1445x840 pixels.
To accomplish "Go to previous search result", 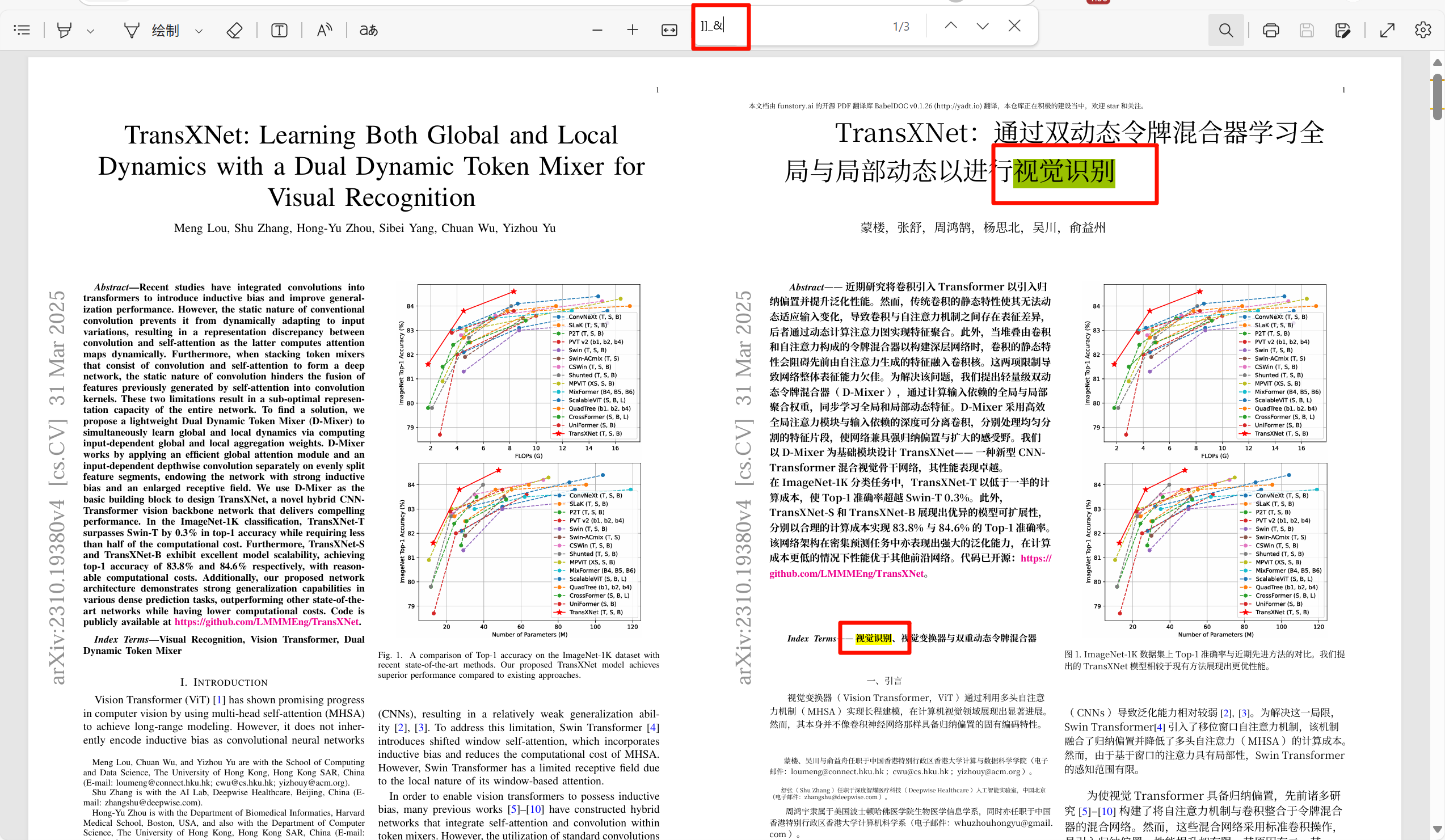I will (x=950, y=26).
